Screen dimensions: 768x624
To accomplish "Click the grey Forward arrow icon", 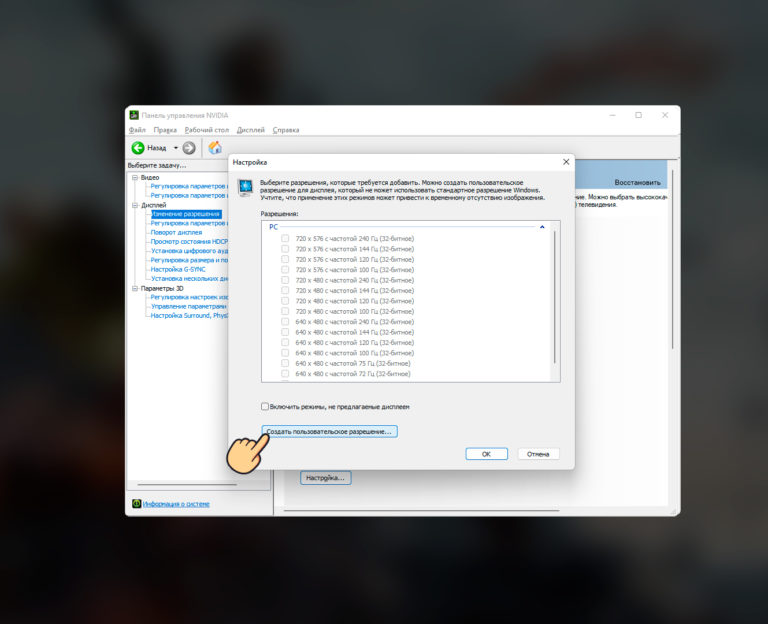I will [x=189, y=147].
